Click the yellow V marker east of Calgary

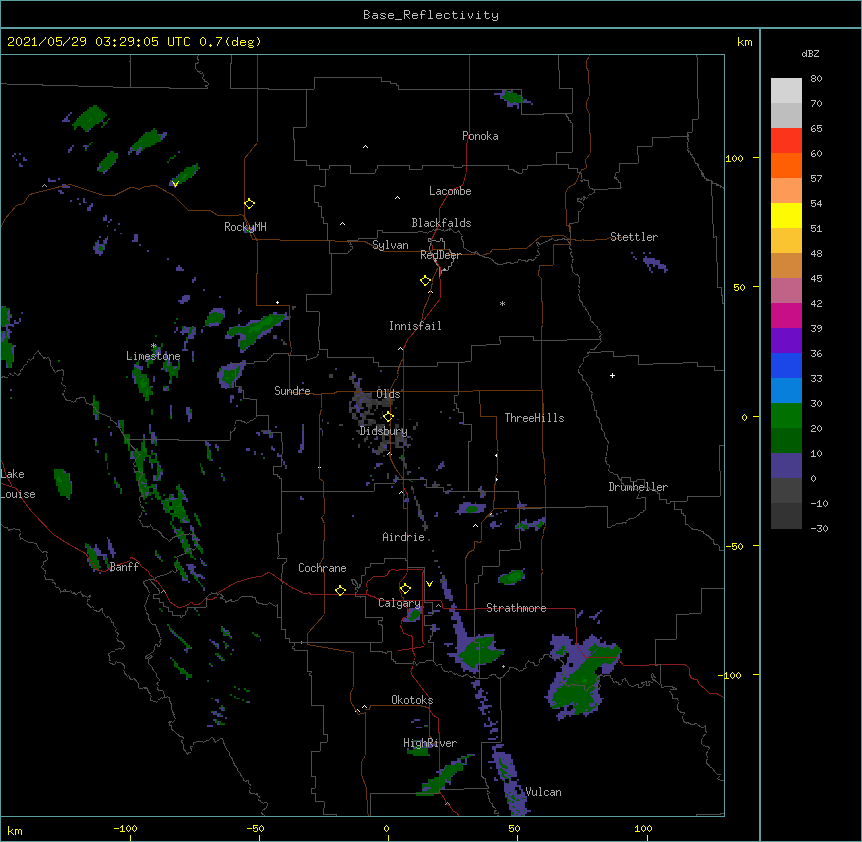click(429, 584)
